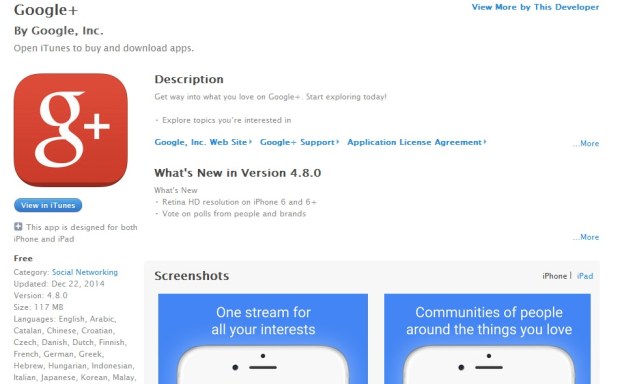Open Google, Inc. Web Site link
Screen dimensions: 620x384
click(203, 142)
